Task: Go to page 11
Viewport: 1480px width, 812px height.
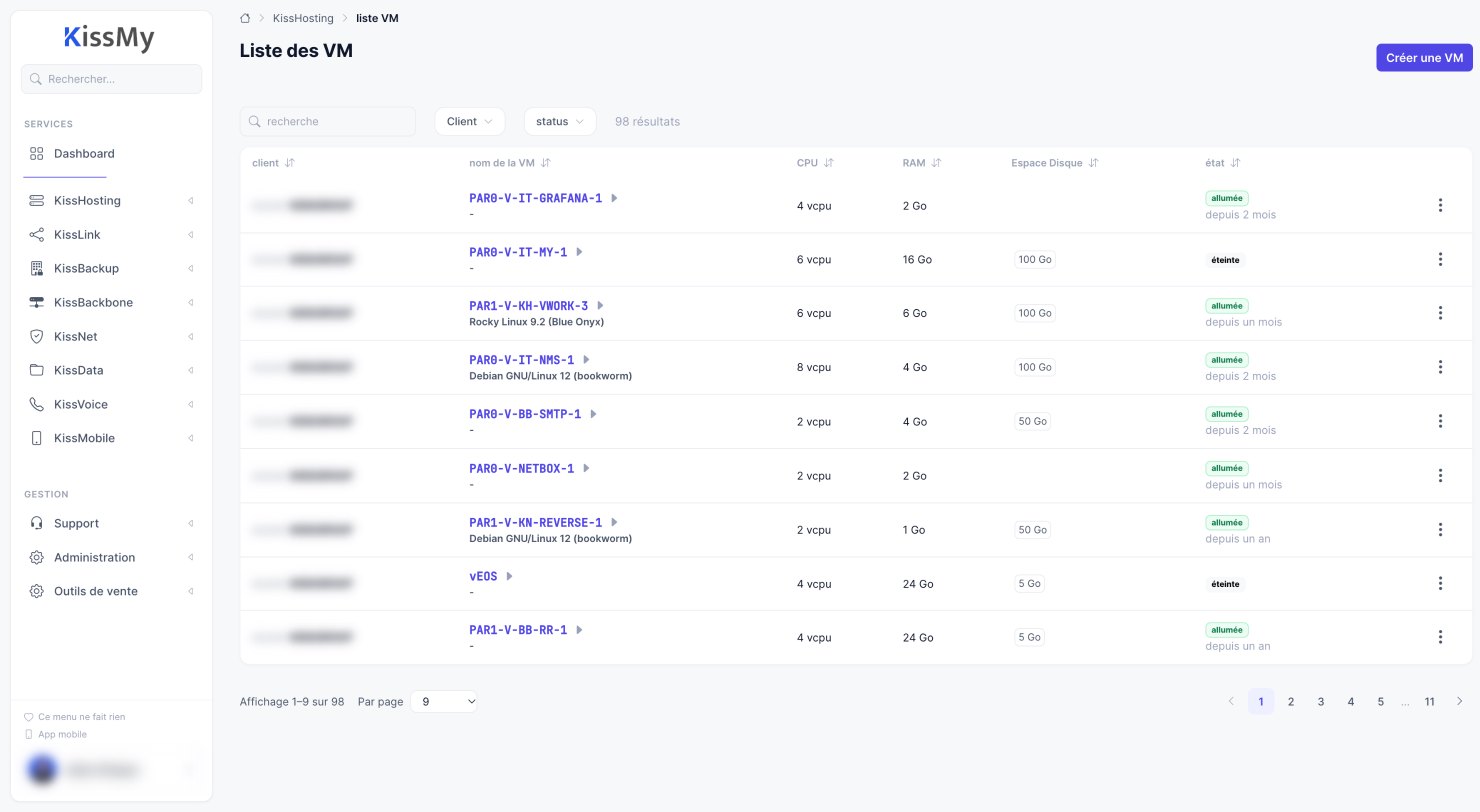Action: [x=1430, y=702]
